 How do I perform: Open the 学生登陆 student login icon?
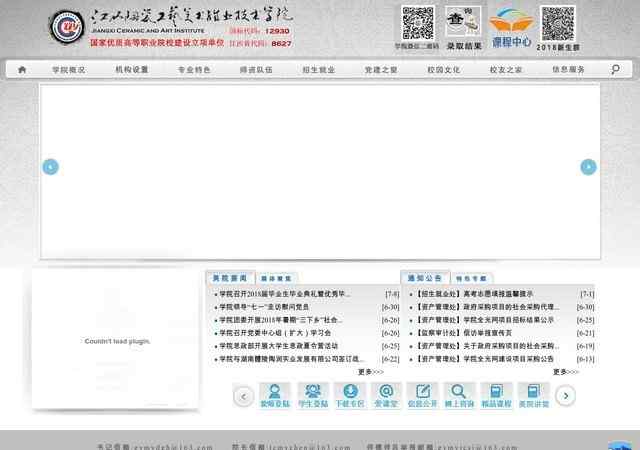coord(313,395)
